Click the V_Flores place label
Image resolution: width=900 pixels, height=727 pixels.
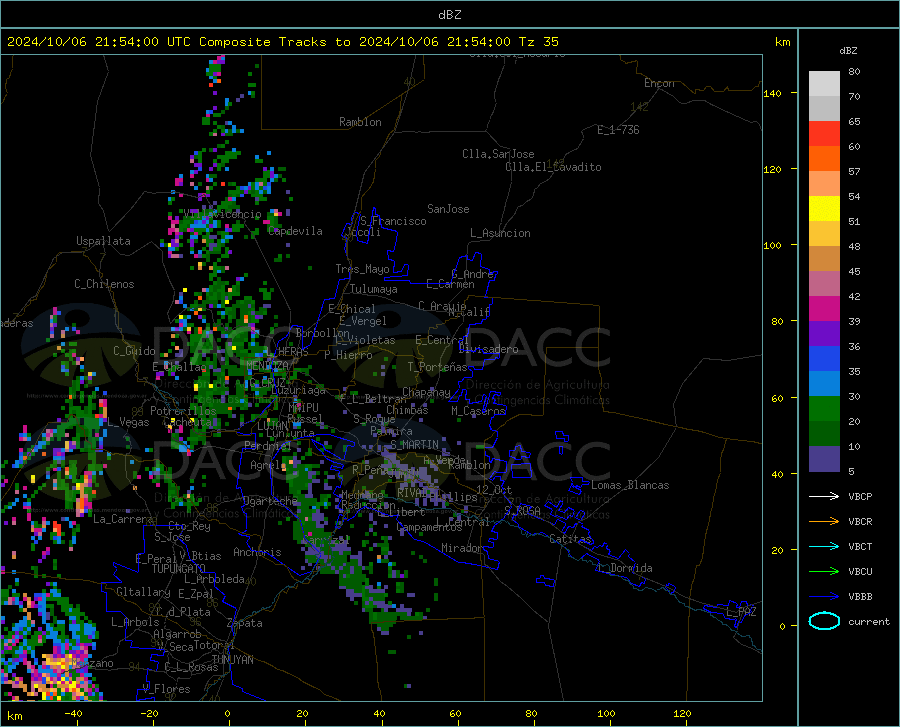[167, 689]
